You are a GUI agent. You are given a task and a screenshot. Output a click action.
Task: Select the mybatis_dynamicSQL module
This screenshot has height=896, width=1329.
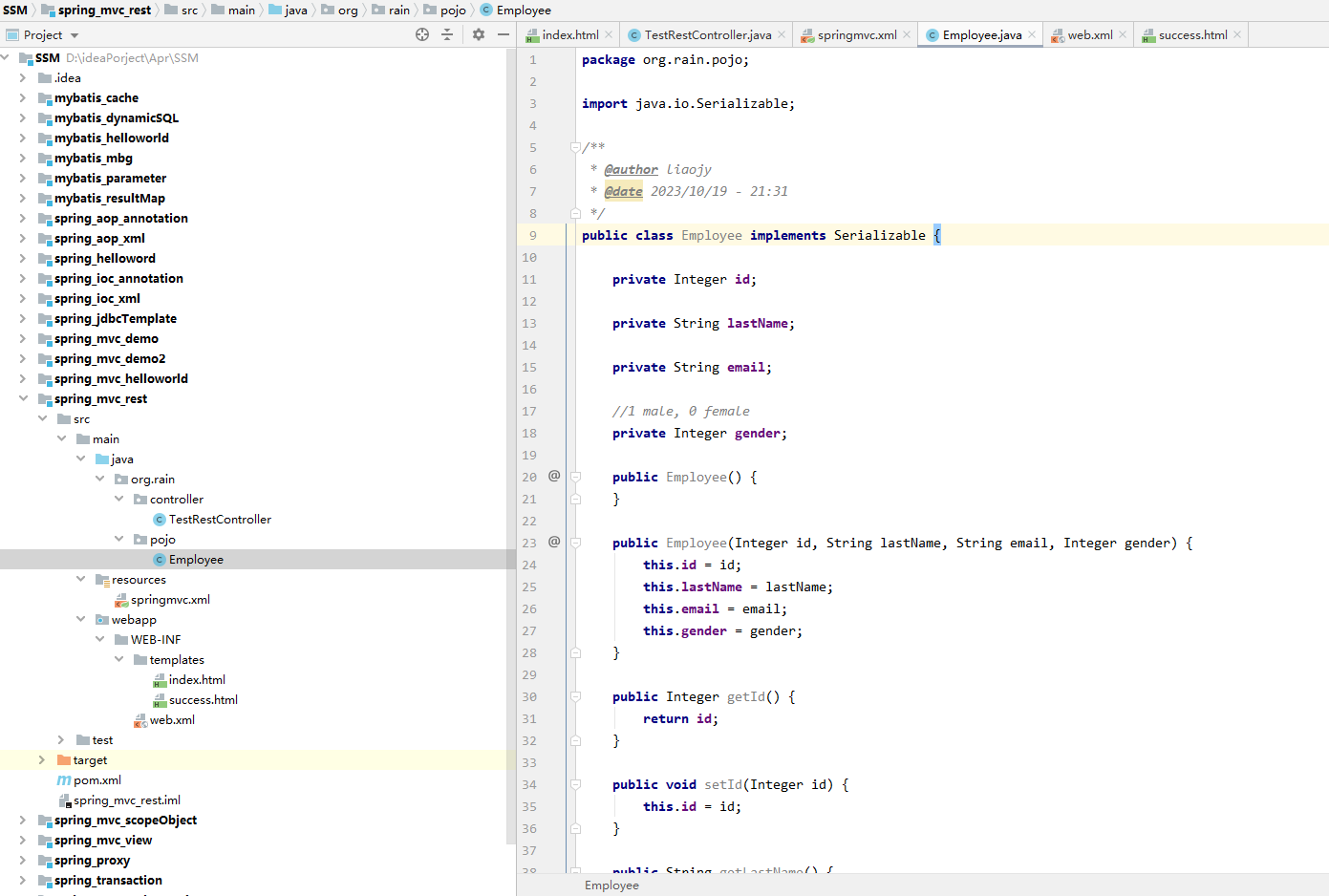click(117, 118)
